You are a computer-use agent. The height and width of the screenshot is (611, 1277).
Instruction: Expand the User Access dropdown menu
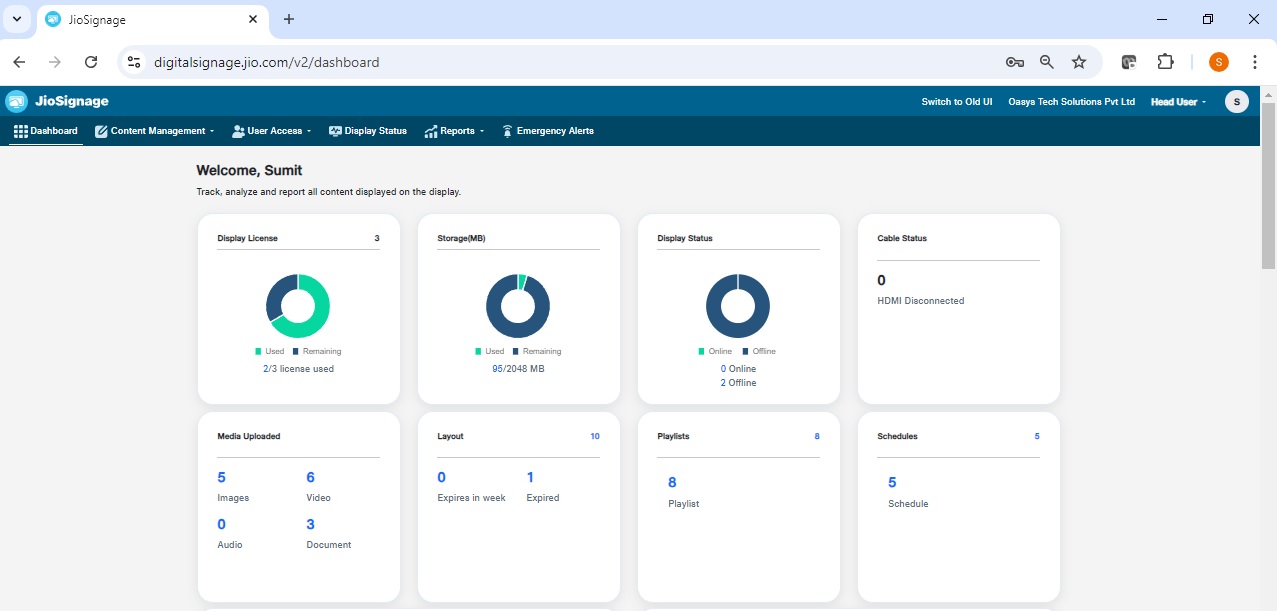coord(272,131)
